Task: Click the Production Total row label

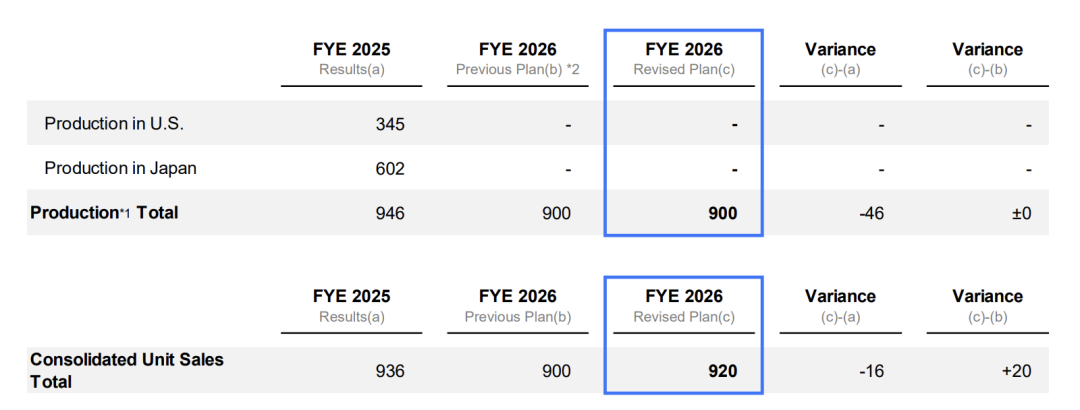Action: [x=104, y=212]
